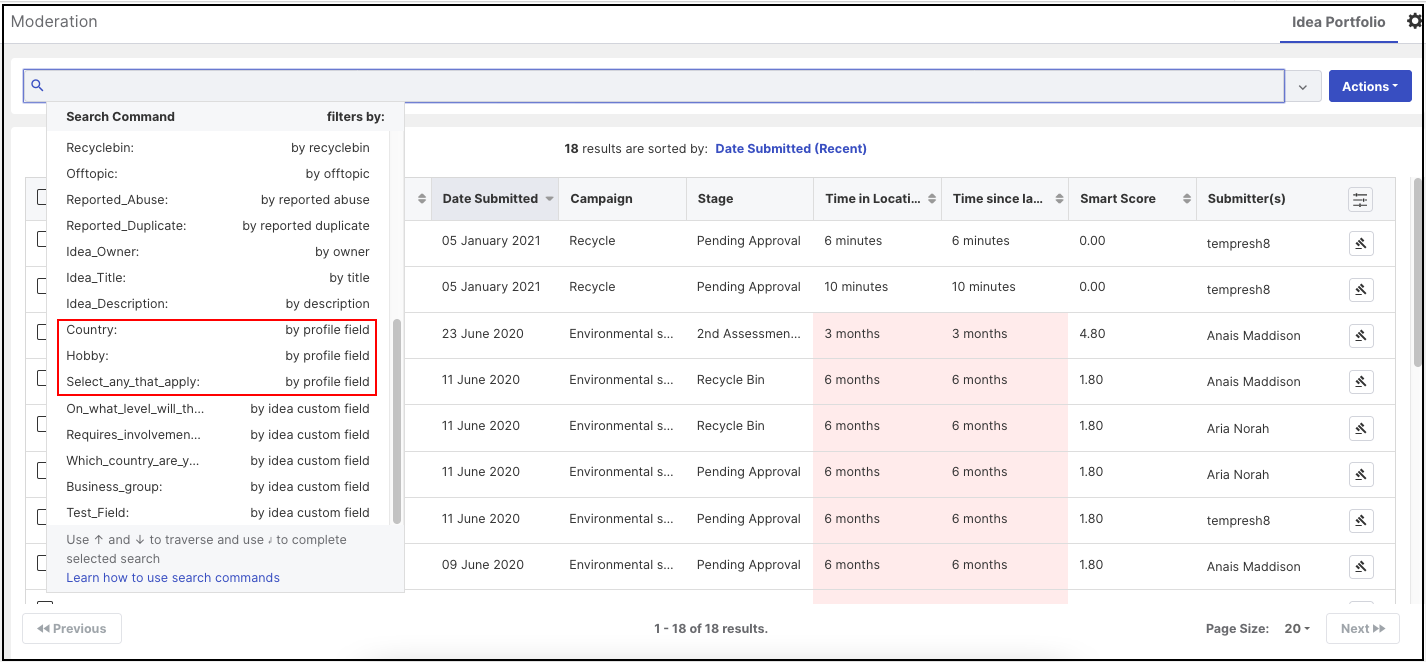Open the column settings sliders icon
Image resolution: width=1426 pixels, height=662 pixels.
(x=1360, y=200)
